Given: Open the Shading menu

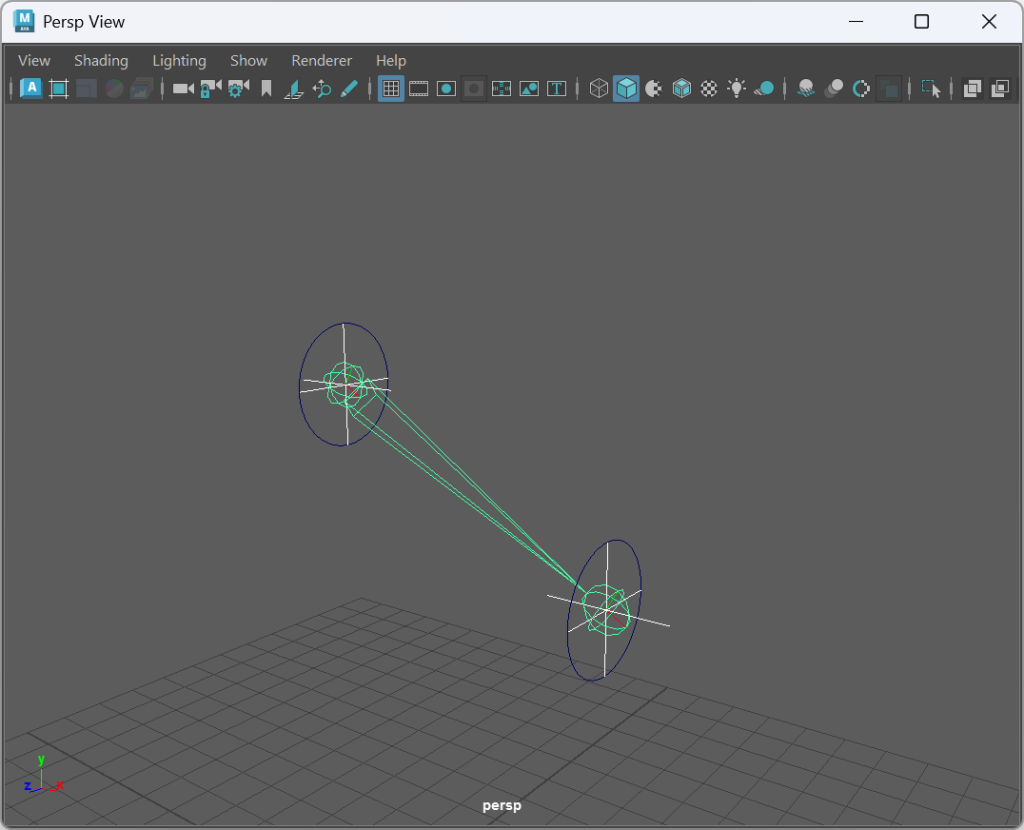Looking at the screenshot, I should [x=101, y=61].
